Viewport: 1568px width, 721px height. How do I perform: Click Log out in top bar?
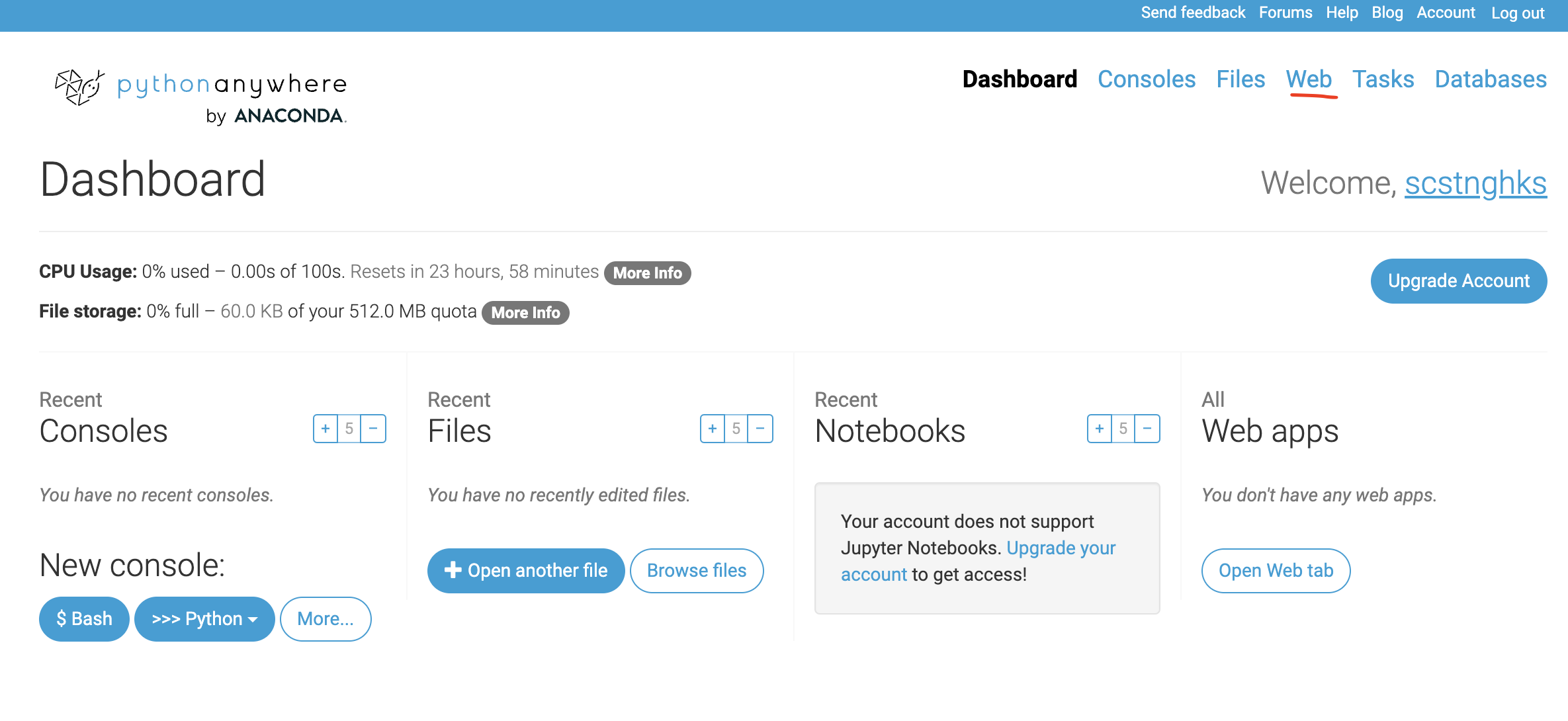tap(1517, 13)
